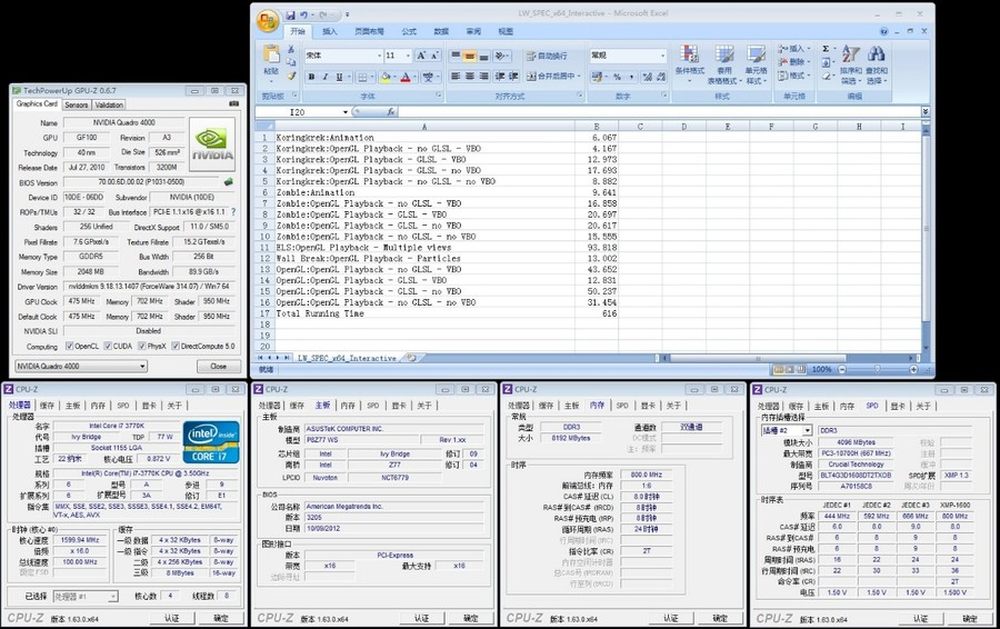
Task: Click 认证 in the CPU-Z SPD window
Action: coord(920,618)
